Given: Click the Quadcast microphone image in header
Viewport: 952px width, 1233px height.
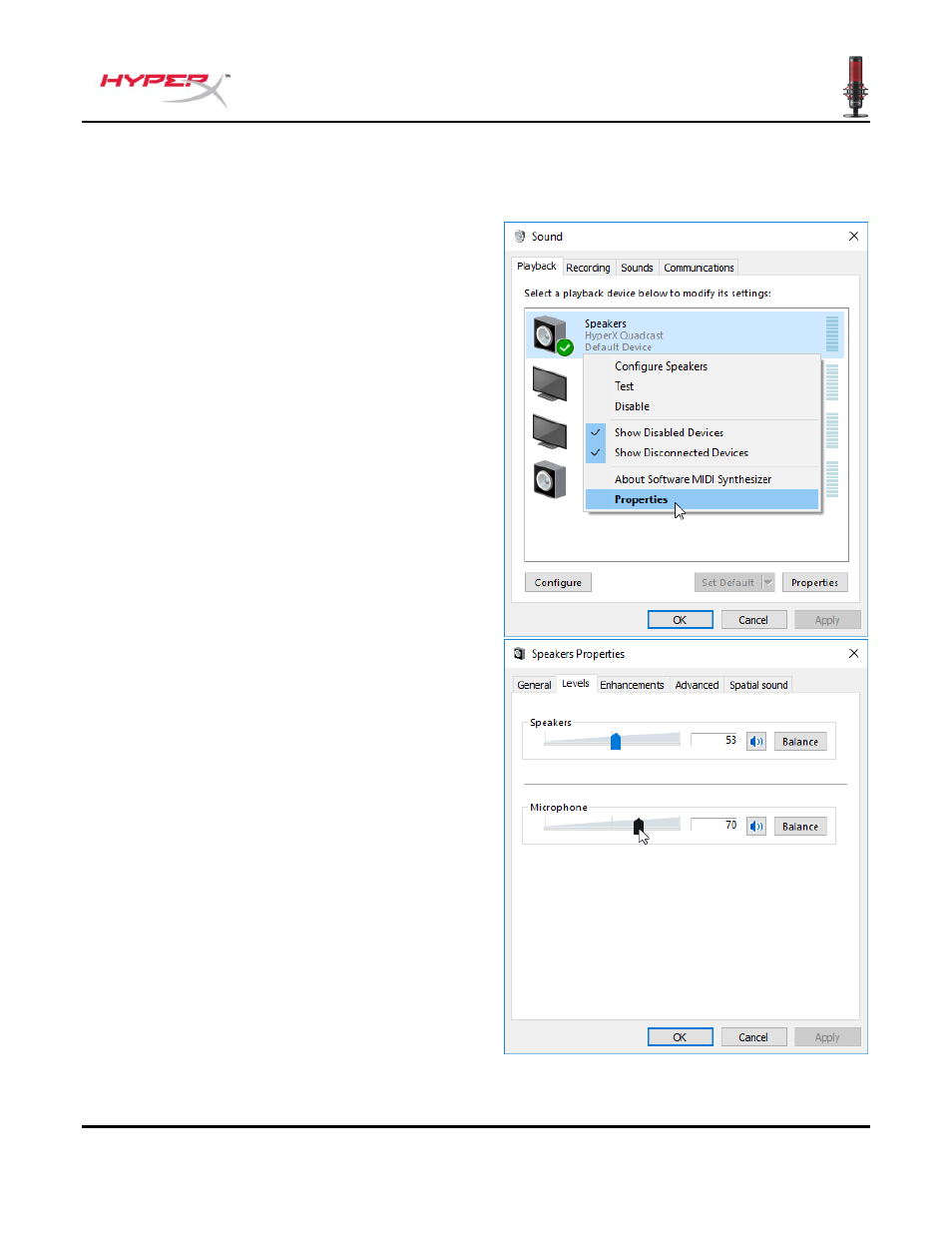Looking at the screenshot, I should tap(855, 87).
